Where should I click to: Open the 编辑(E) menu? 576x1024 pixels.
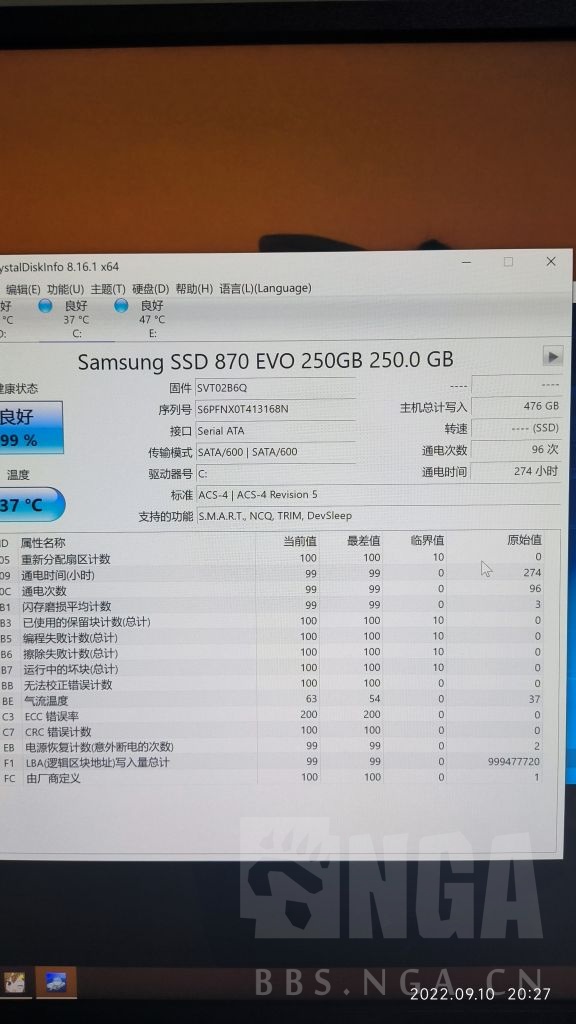pyautogui.click(x=23, y=288)
